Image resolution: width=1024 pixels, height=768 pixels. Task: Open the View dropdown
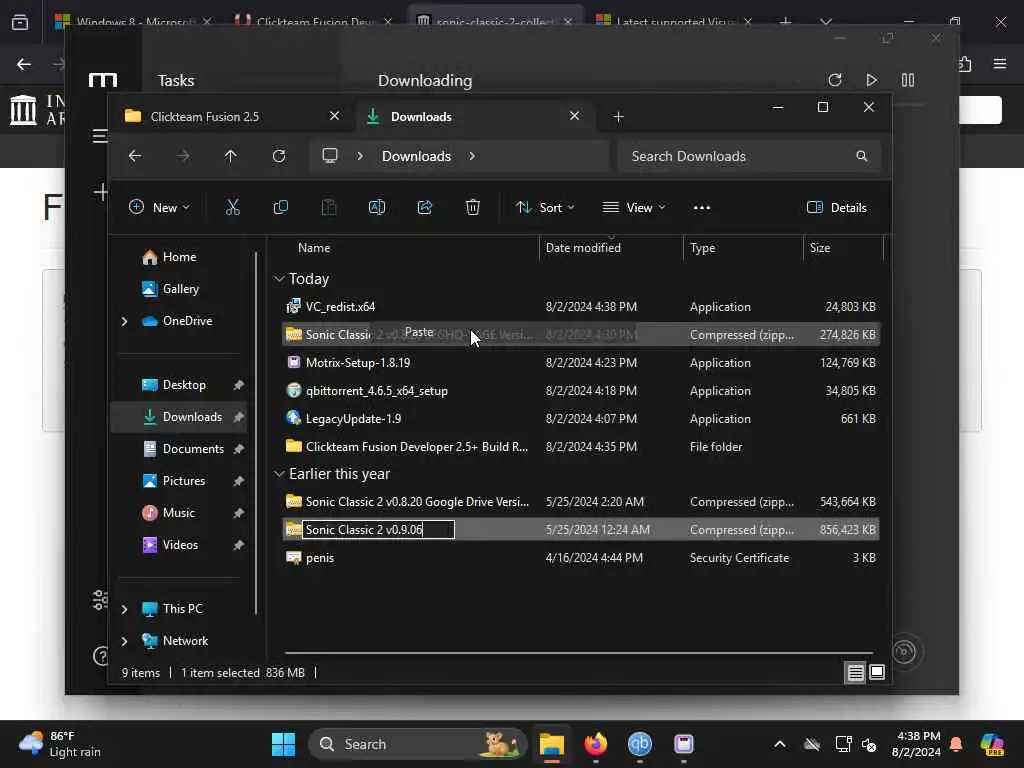(633, 208)
